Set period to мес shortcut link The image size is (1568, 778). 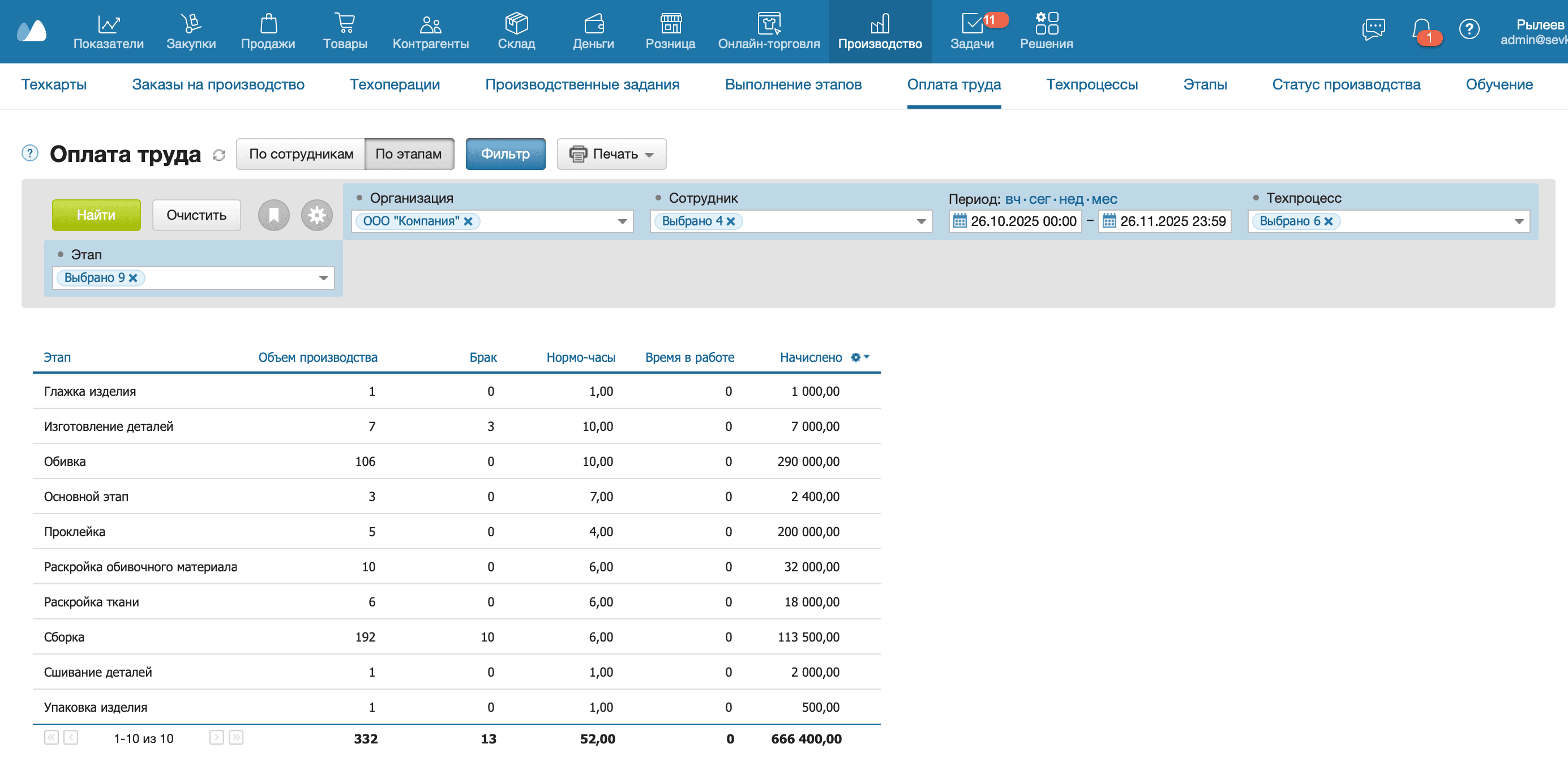1104,199
